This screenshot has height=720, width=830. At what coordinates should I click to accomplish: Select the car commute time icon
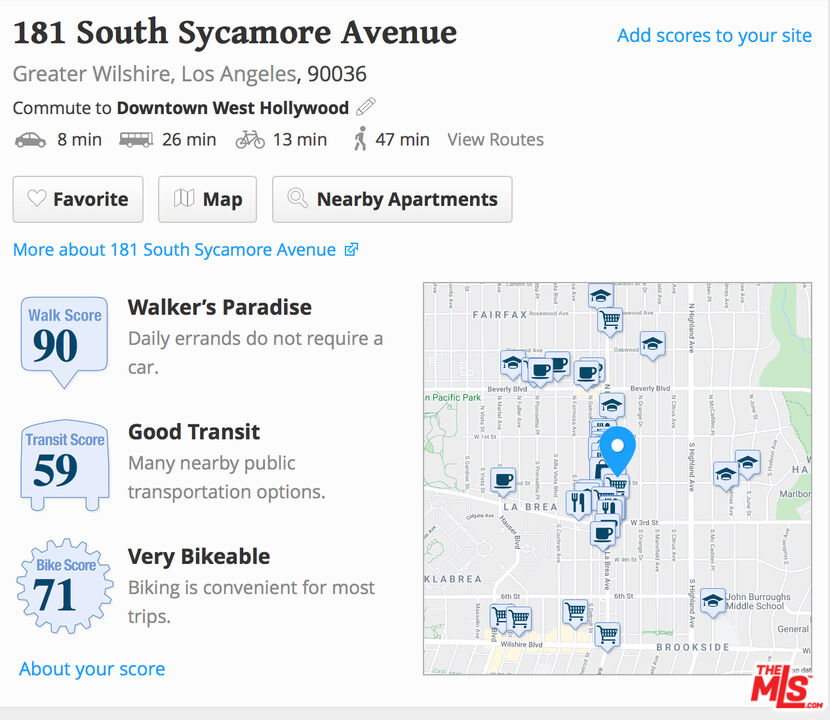(30, 140)
